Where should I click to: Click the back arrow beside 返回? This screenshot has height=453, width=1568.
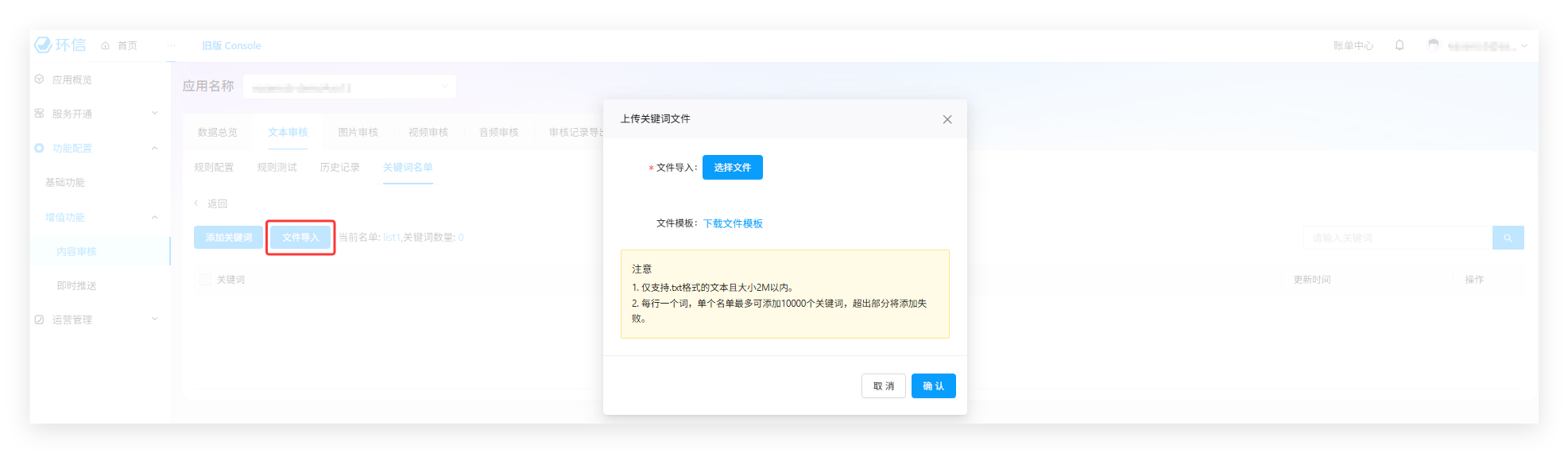[196, 203]
